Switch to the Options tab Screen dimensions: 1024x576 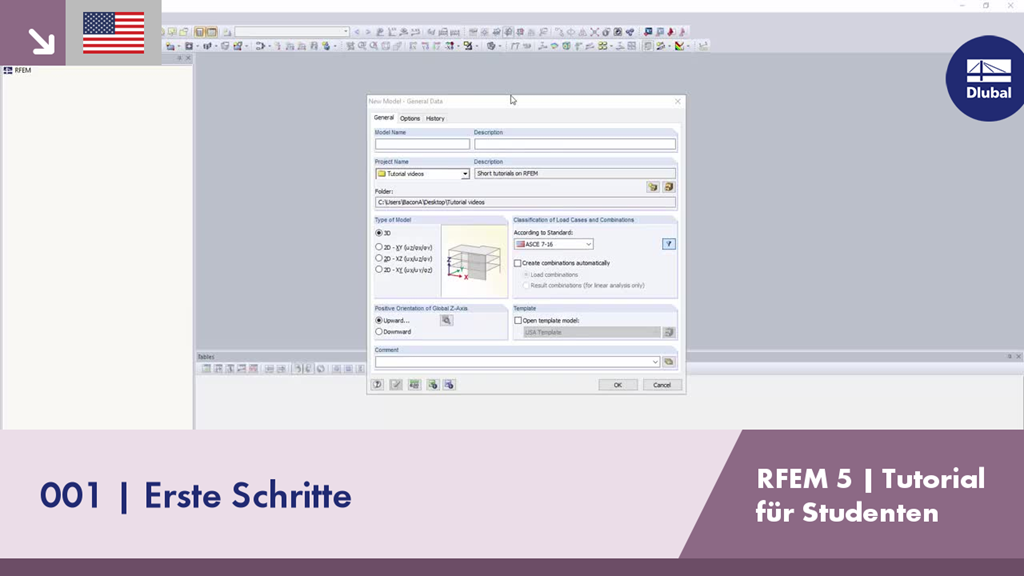coord(410,118)
